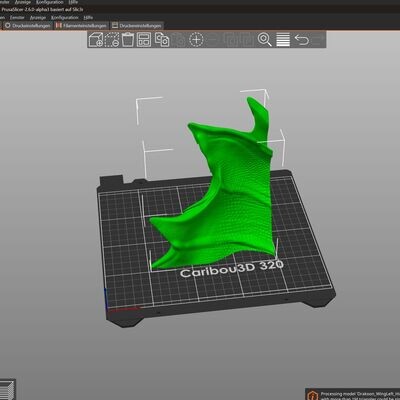Open variable layer height editing icon
The image size is (400, 400).
pos(283,39)
